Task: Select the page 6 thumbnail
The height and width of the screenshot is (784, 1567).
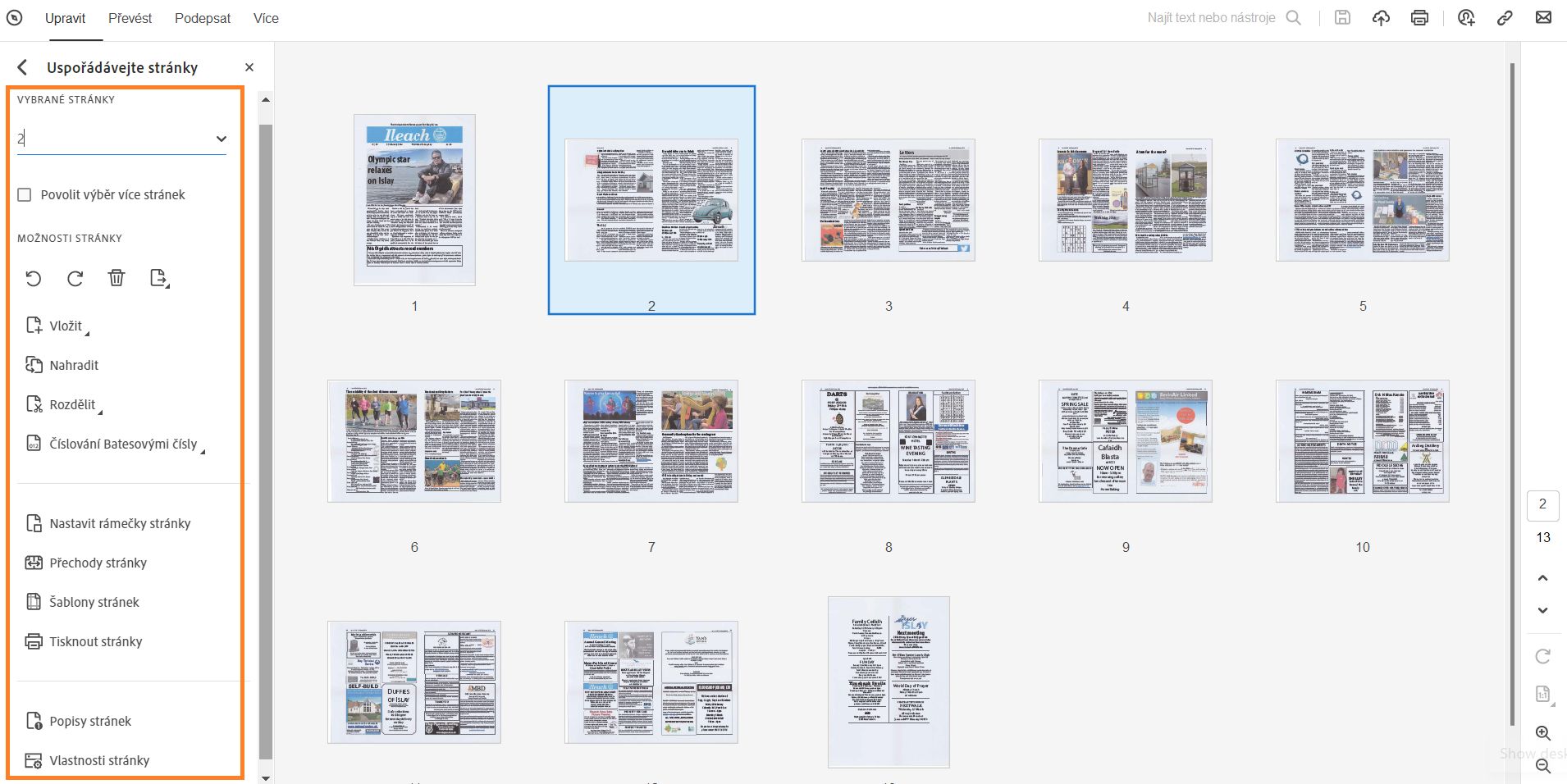Action: pyautogui.click(x=414, y=441)
